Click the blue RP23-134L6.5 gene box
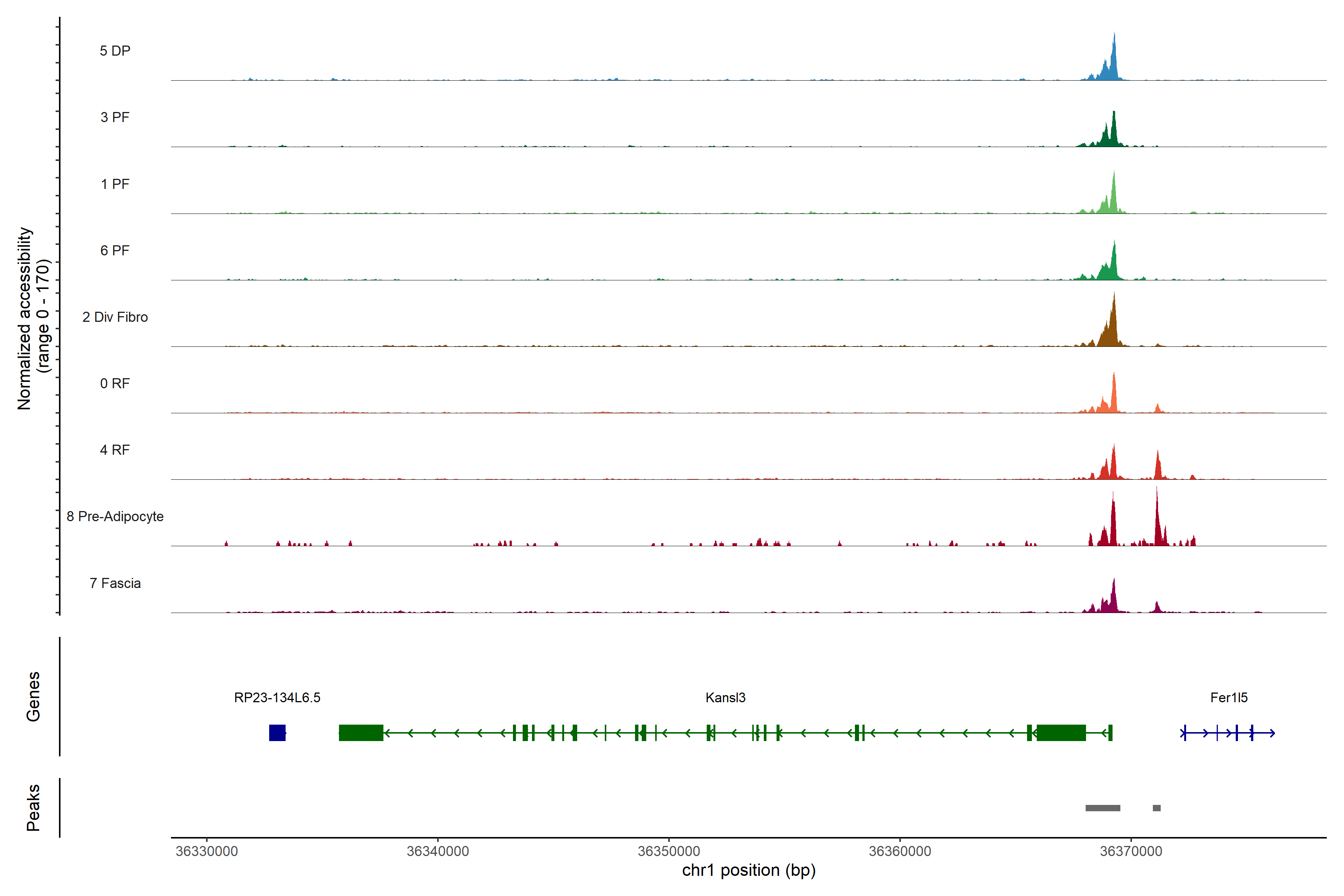The width and height of the screenshot is (1344, 896). (x=277, y=732)
